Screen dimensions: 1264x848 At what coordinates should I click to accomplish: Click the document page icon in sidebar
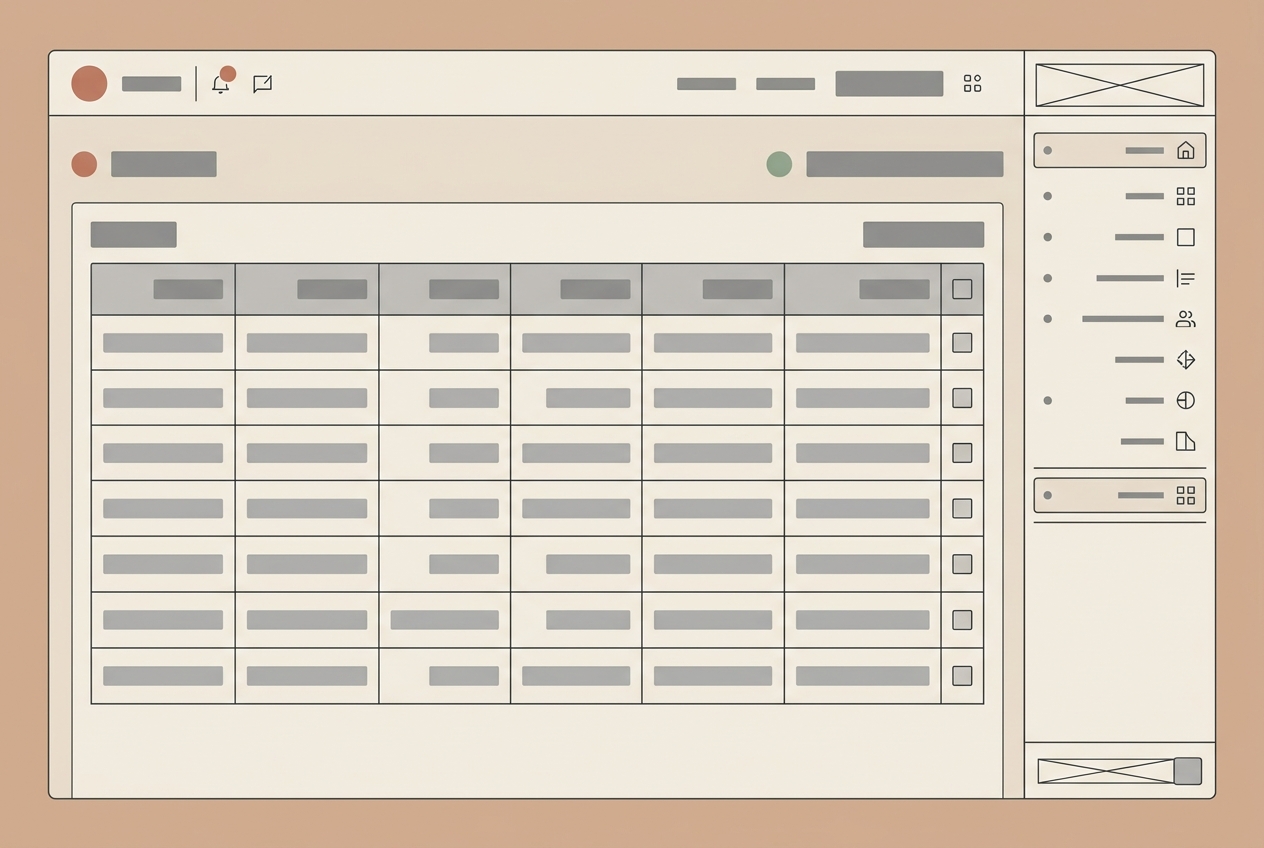1185,441
